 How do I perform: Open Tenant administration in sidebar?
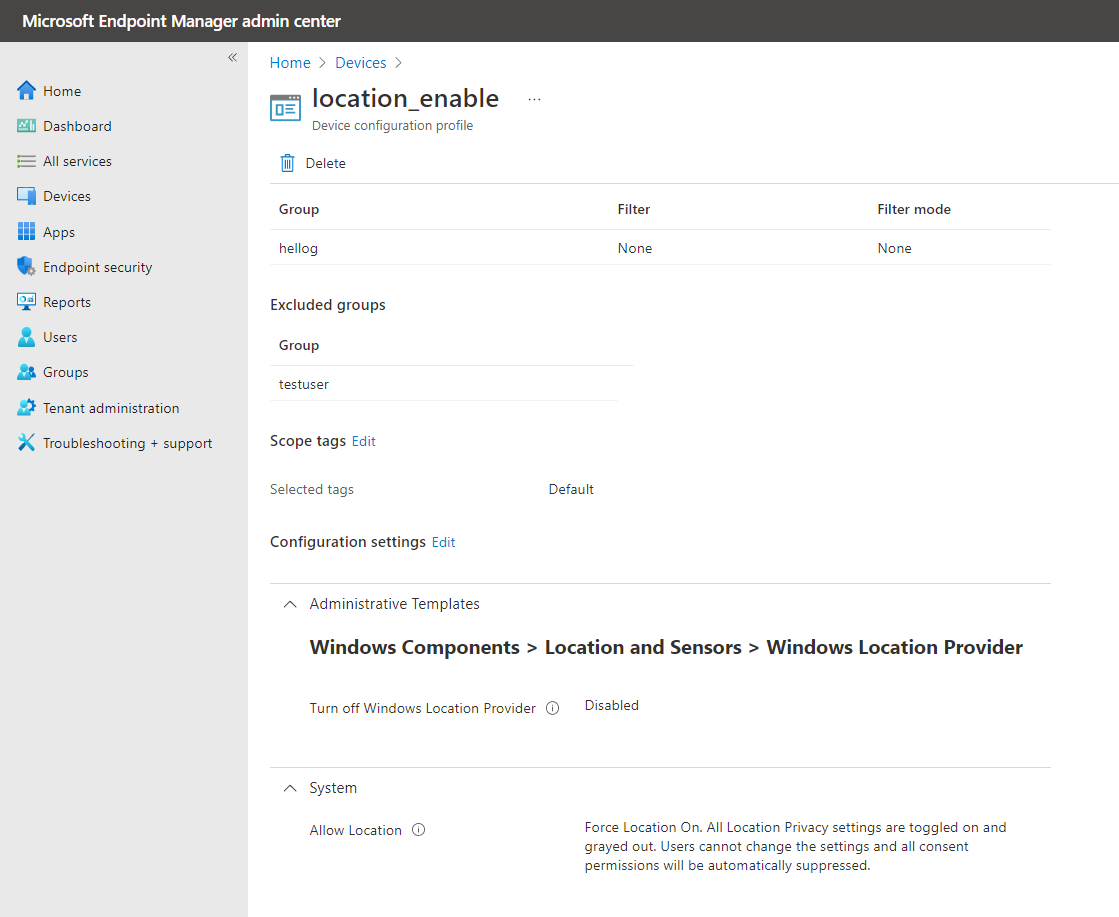pos(111,408)
